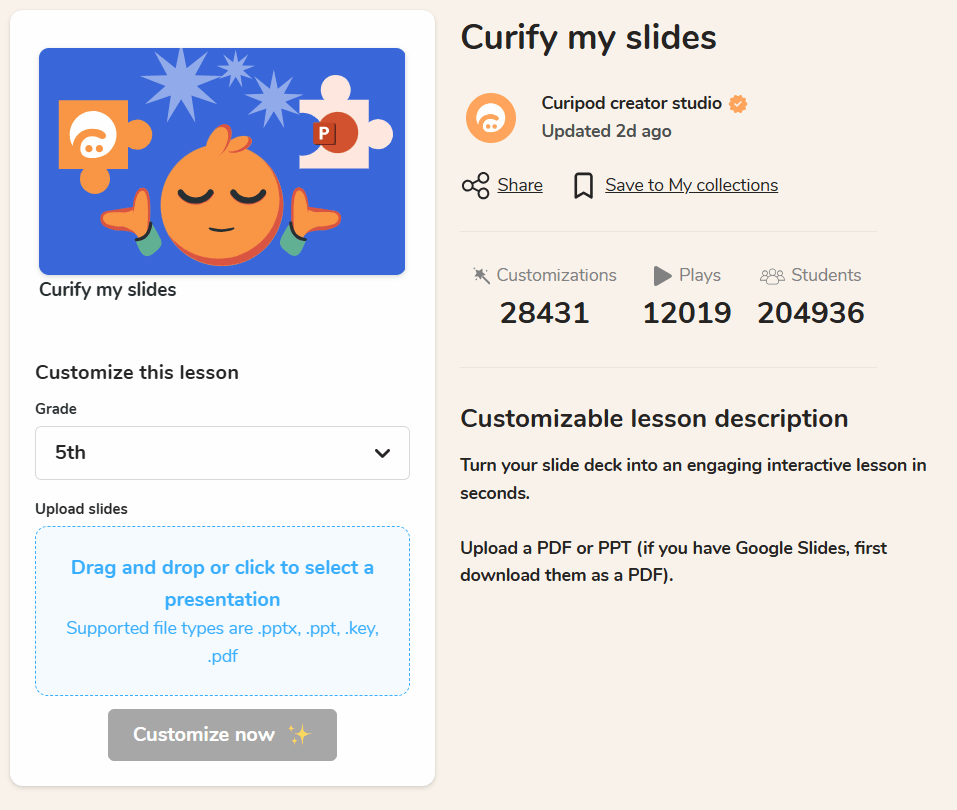Click the orange verified badge
The width and height of the screenshot is (957, 810).
tap(739, 104)
